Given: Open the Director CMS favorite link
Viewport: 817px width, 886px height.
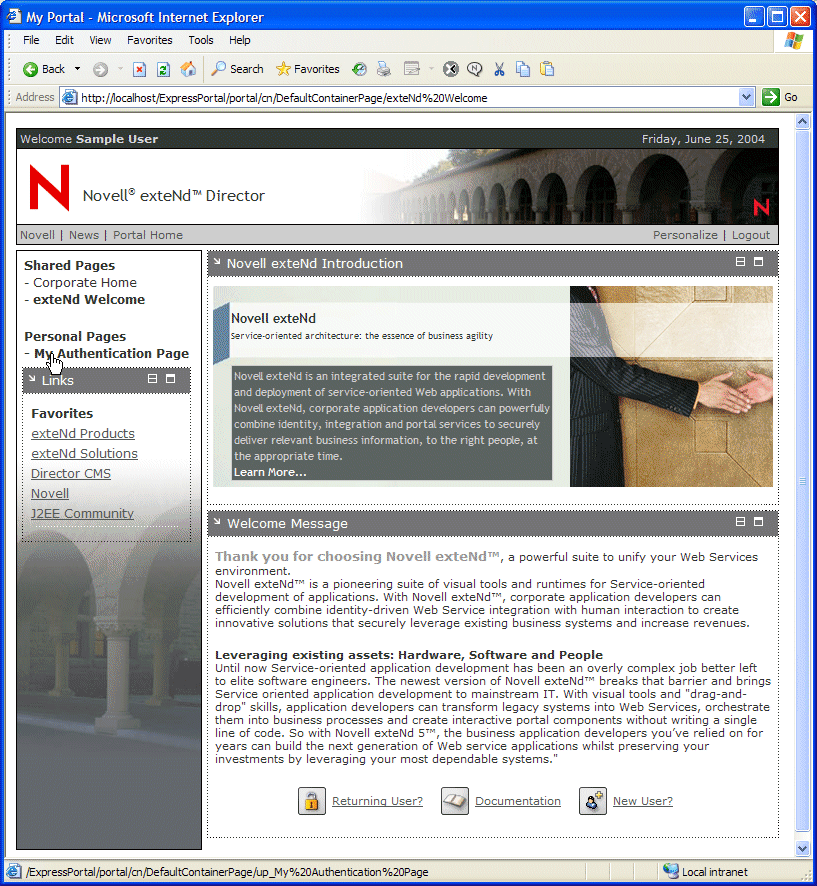Looking at the screenshot, I should pyautogui.click(x=71, y=474).
